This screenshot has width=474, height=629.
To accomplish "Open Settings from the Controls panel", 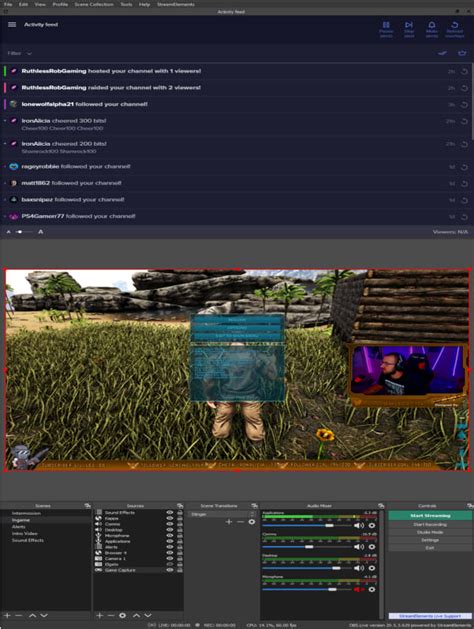I will pyautogui.click(x=430, y=540).
